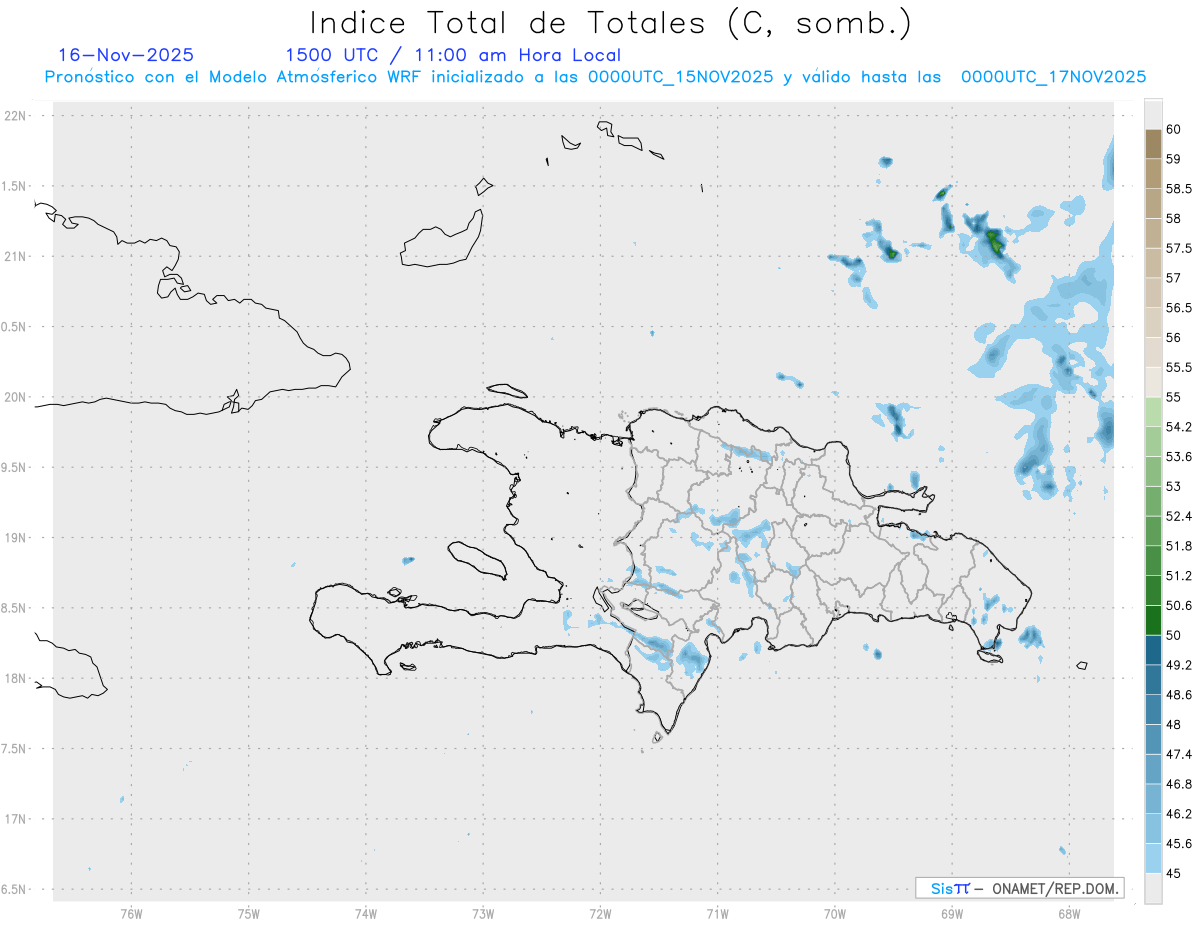Click the colorbar label "48.6"

click(x=1178, y=695)
